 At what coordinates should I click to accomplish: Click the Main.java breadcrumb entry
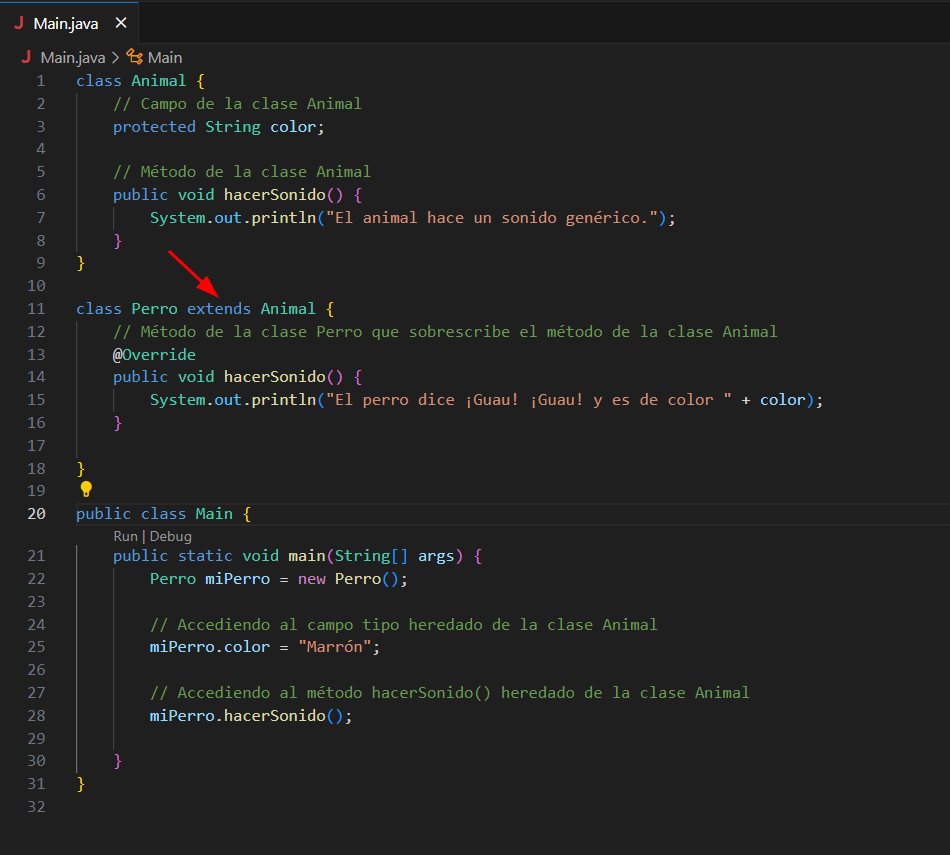tap(73, 58)
